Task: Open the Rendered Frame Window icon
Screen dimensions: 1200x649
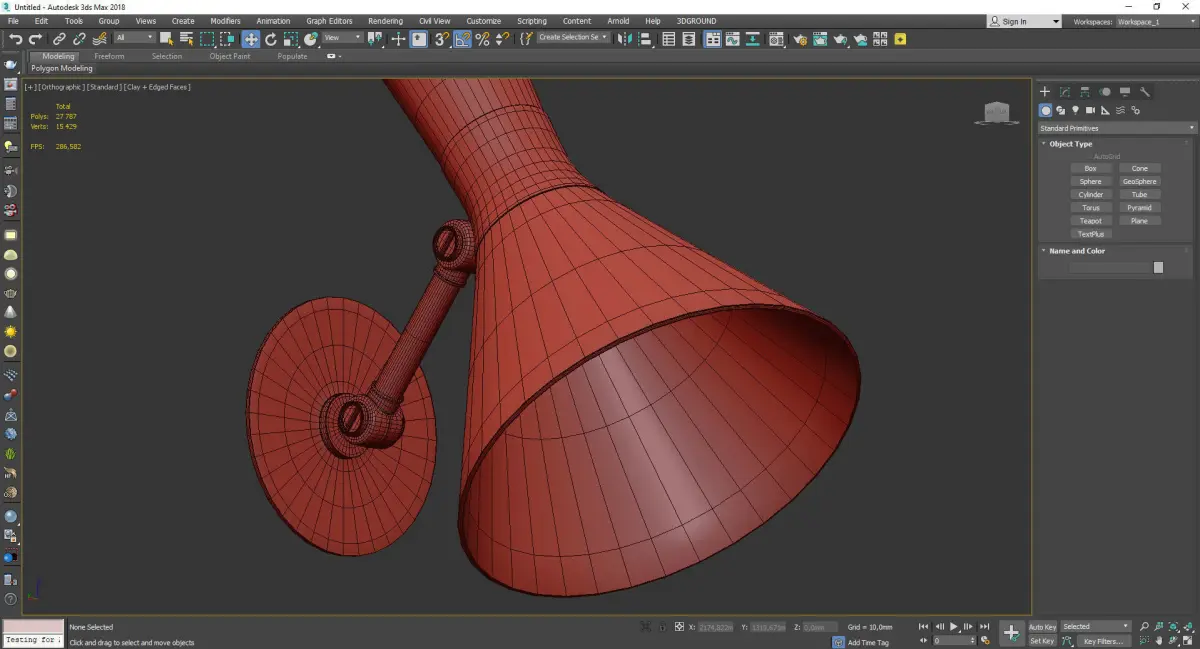Action: 820,39
